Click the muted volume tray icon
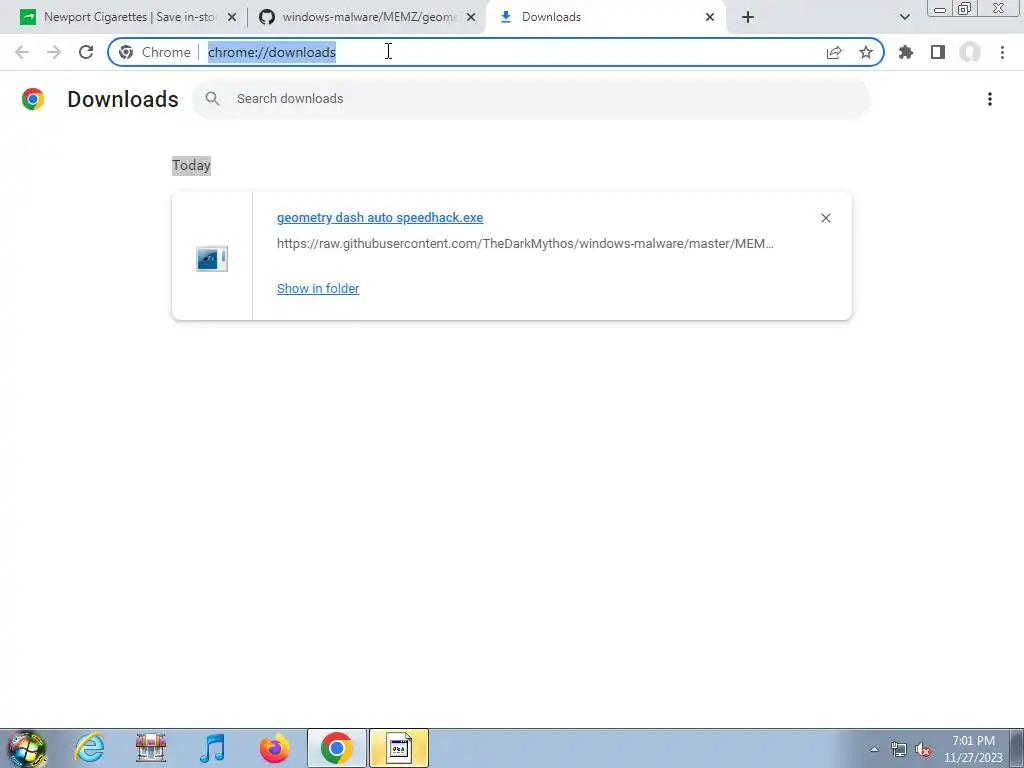The height and width of the screenshot is (768, 1024). tap(923, 749)
